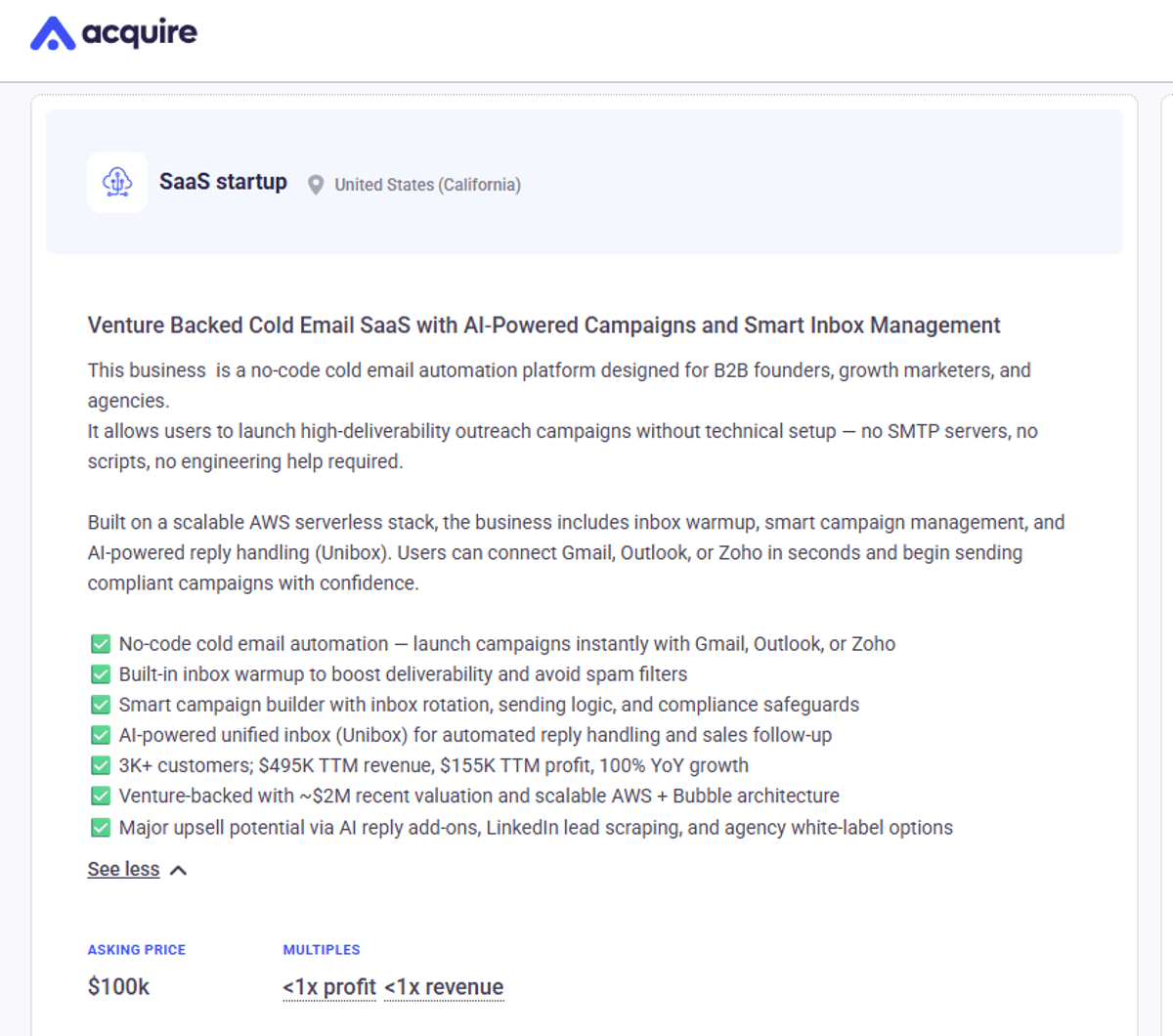Open the <1x profit multiple link
The image size is (1173, 1036).
tap(329, 986)
